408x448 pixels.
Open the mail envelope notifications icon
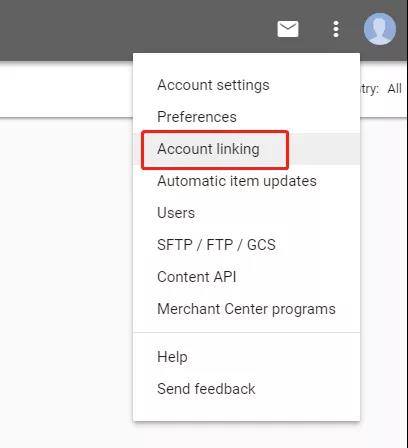click(x=288, y=29)
